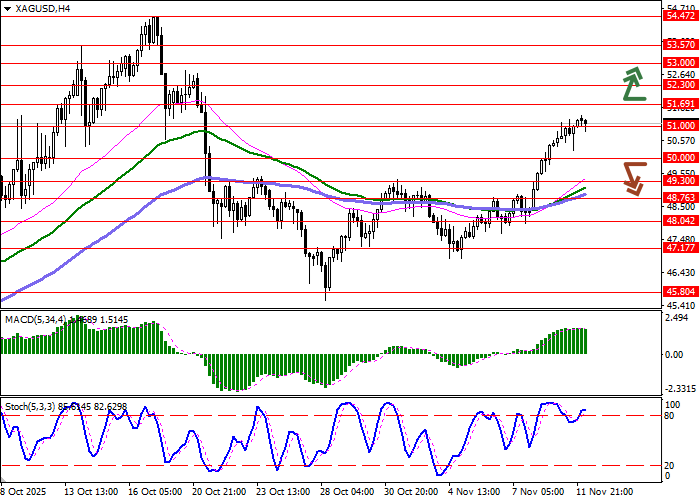Viewport: 700px width, 500px height.
Task: Click the 48.042 price level tag
Action: [x=680, y=220]
